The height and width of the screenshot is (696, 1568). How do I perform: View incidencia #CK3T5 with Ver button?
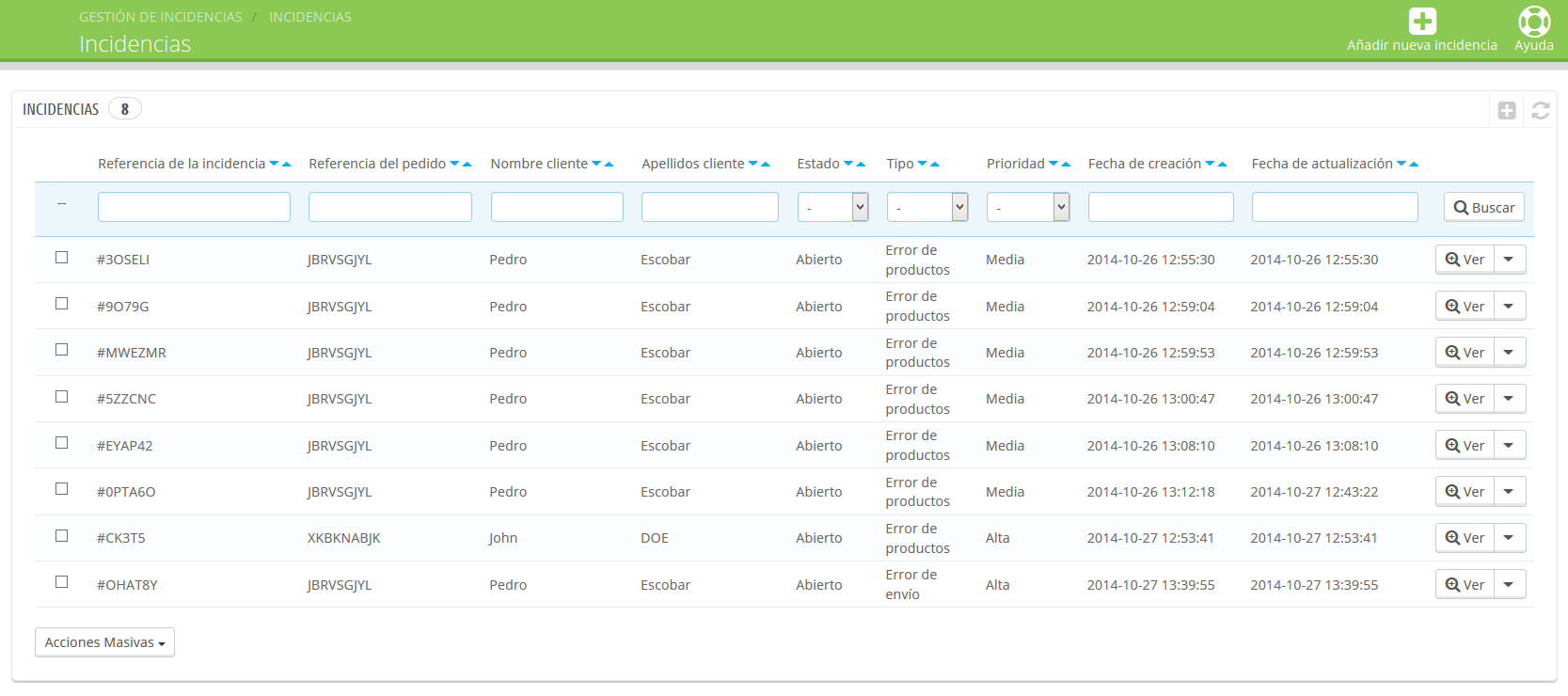click(x=1465, y=538)
